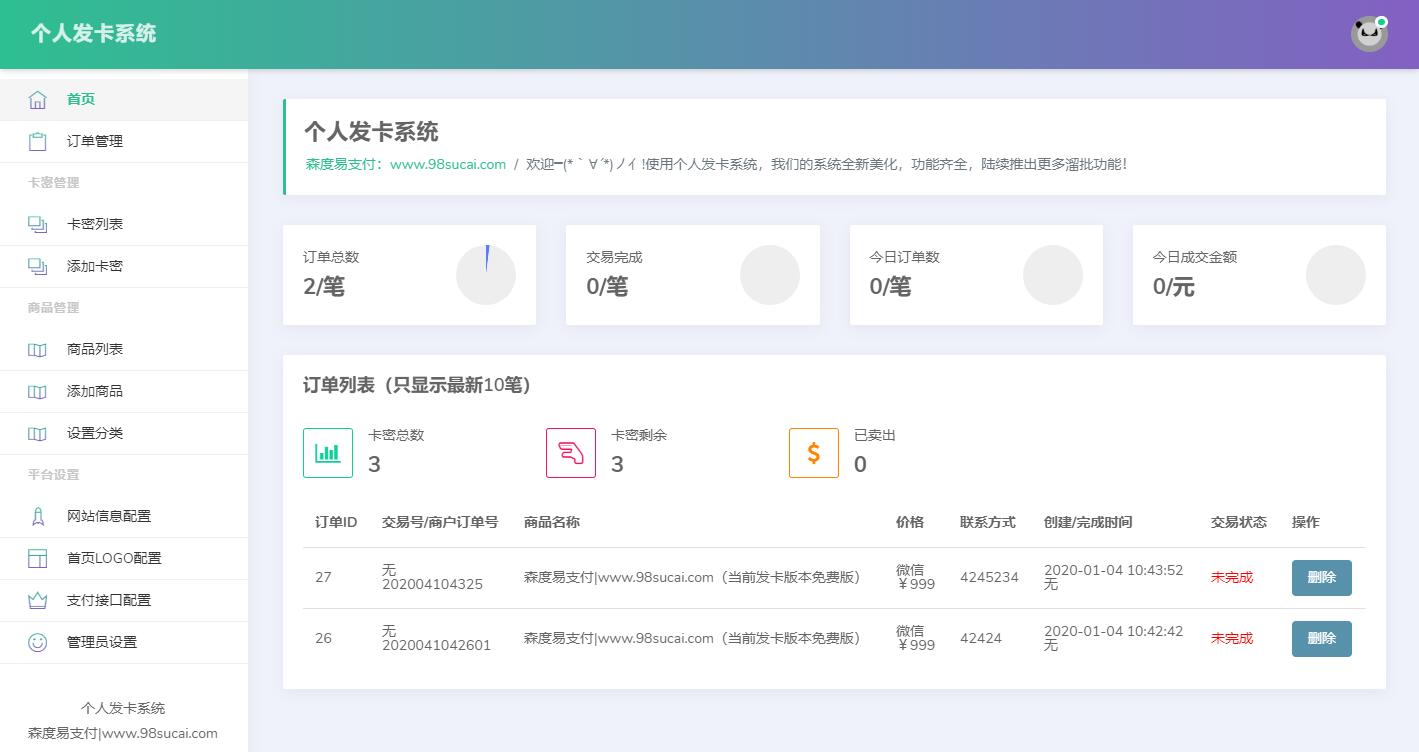The image size is (1419, 752).
Task: Click the pink hand icon for 卡密剩余
Action: pyautogui.click(x=571, y=453)
